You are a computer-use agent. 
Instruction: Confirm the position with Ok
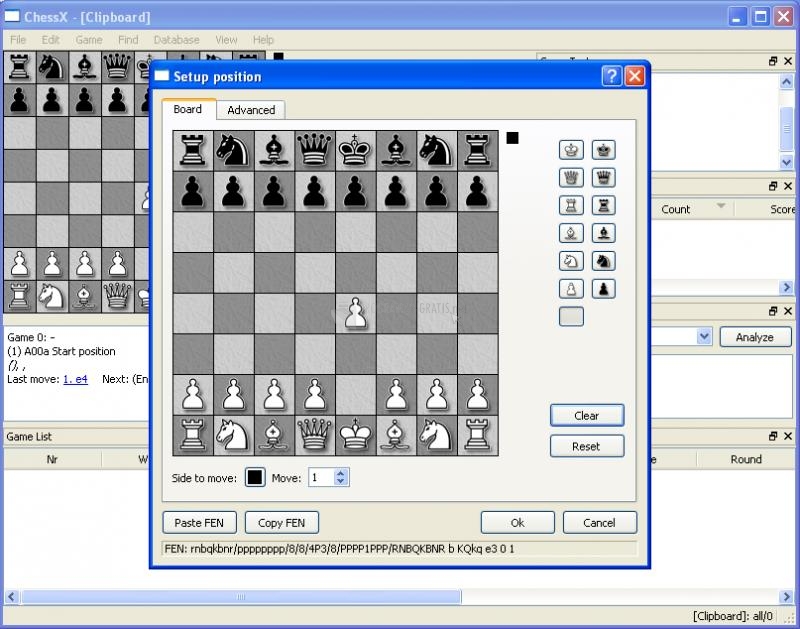[x=517, y=523]
